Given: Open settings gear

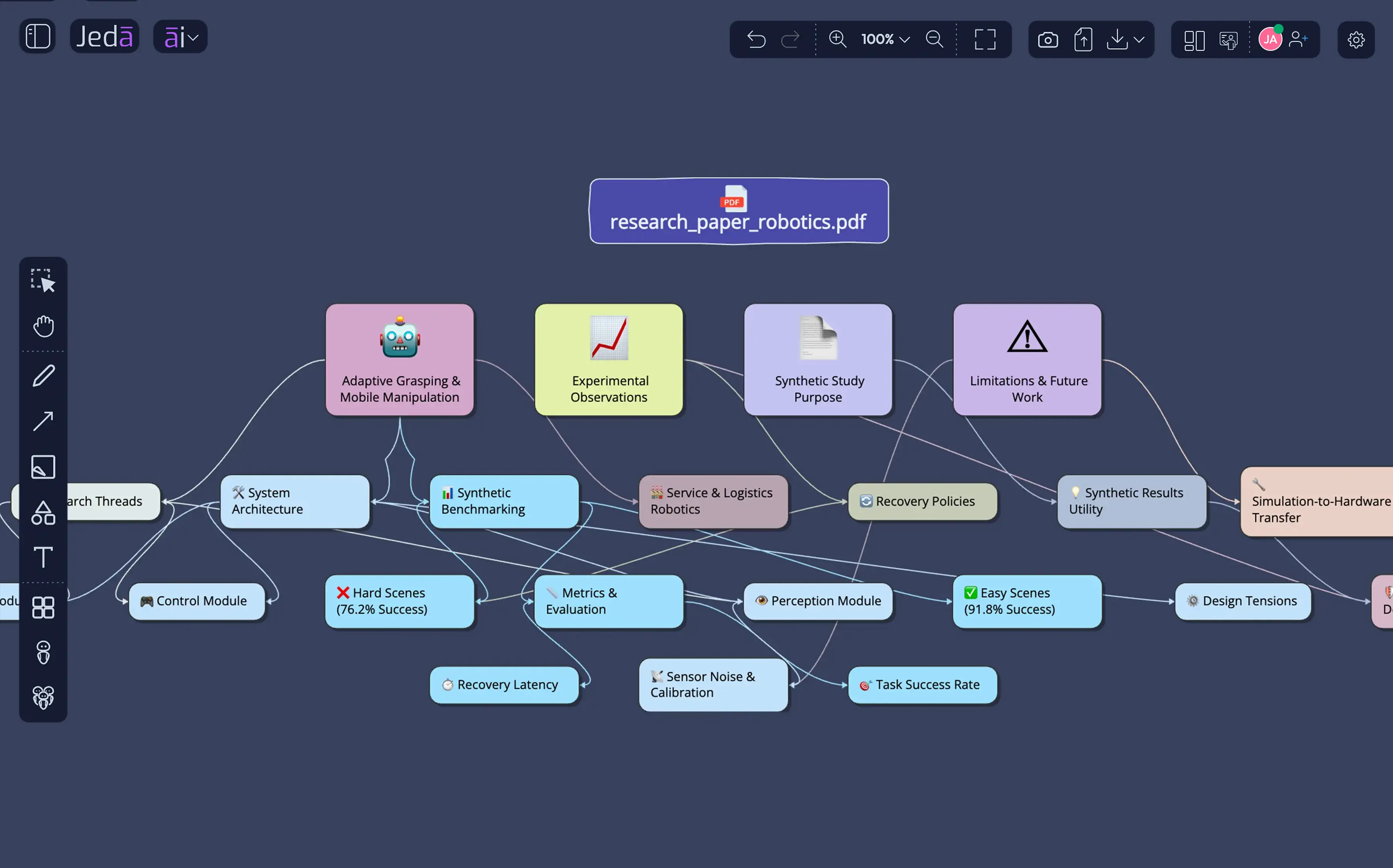Looking at the screenshot, I should [1356, 40].
